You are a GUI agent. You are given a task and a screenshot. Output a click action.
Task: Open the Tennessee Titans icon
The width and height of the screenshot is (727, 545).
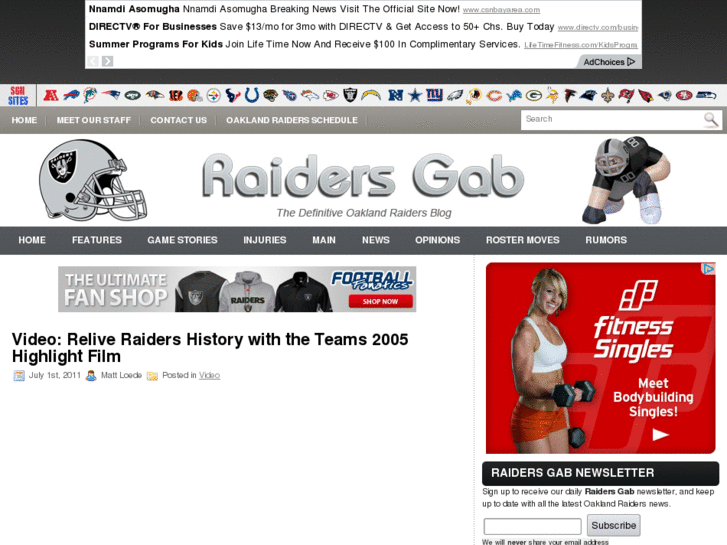point(289,96)
